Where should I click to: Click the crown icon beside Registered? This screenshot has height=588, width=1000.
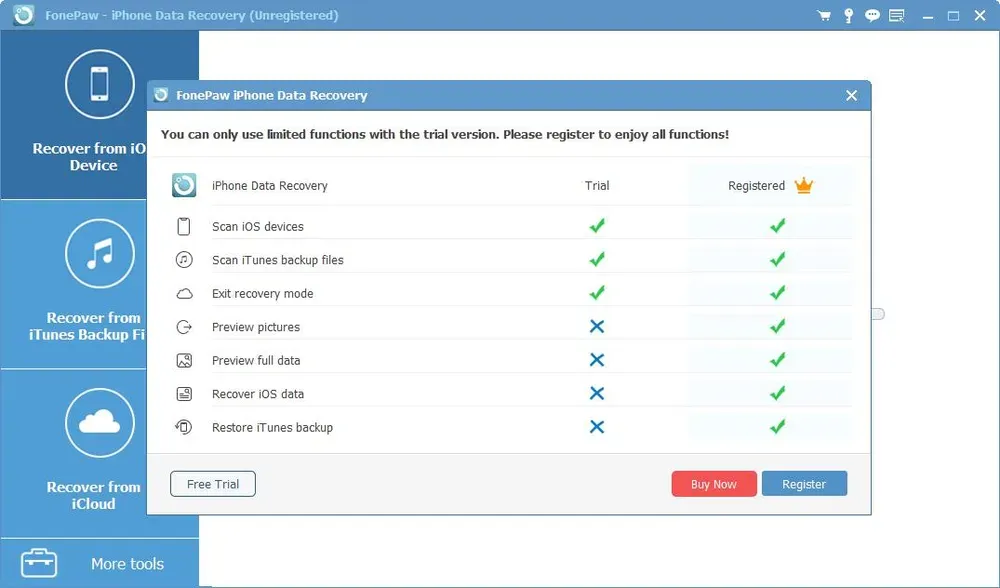[803, 184]
